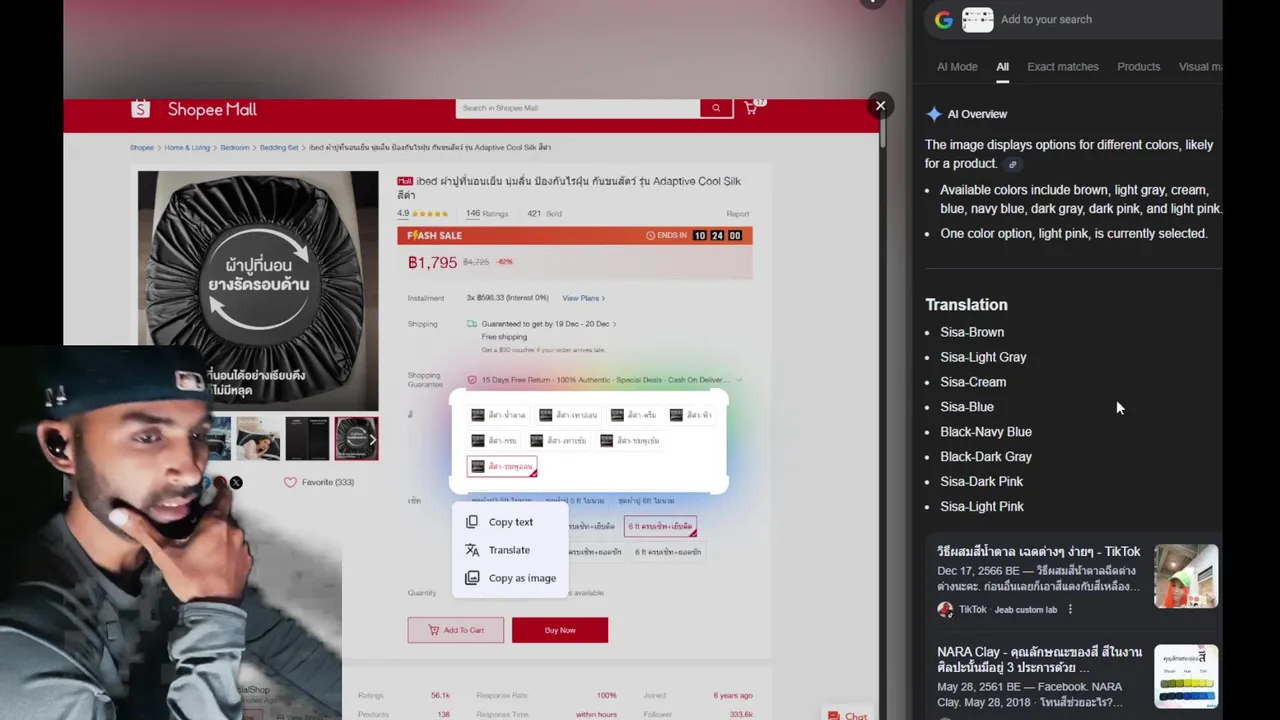Viewport: 1280px width, 720px height.
Task: Select the Navy Blue color option
Action: (x=494, y=440)
